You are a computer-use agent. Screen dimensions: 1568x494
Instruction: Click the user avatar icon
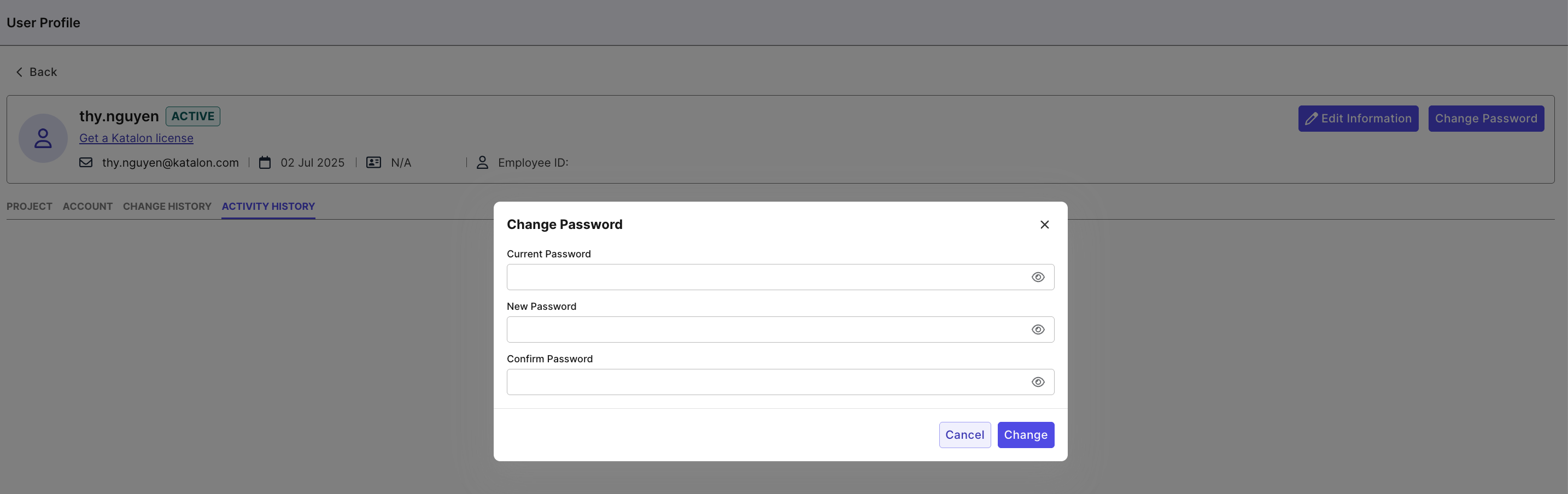click(x=43, y=139)
